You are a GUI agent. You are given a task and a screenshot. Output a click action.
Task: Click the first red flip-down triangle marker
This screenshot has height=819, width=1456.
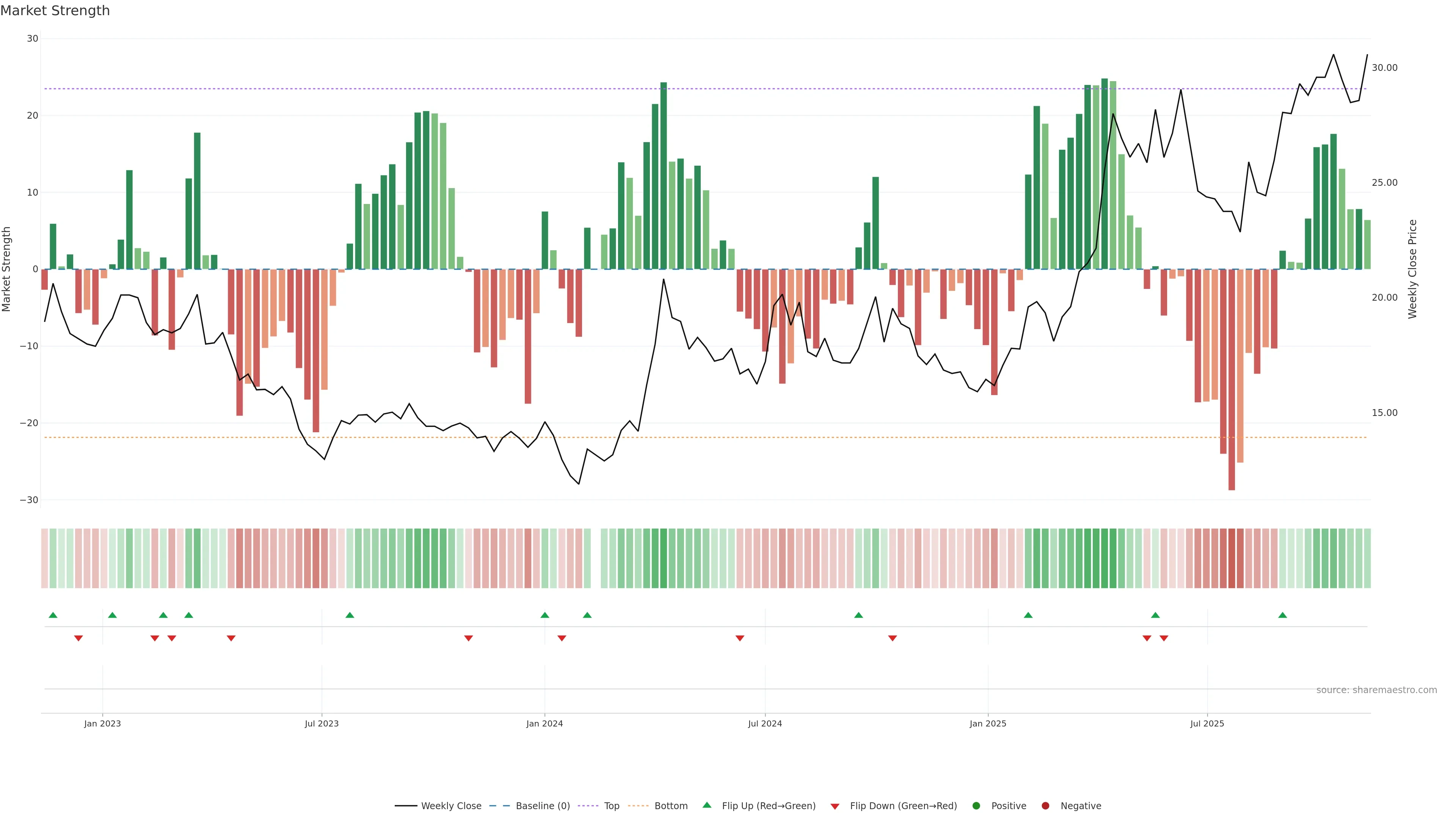78,638
